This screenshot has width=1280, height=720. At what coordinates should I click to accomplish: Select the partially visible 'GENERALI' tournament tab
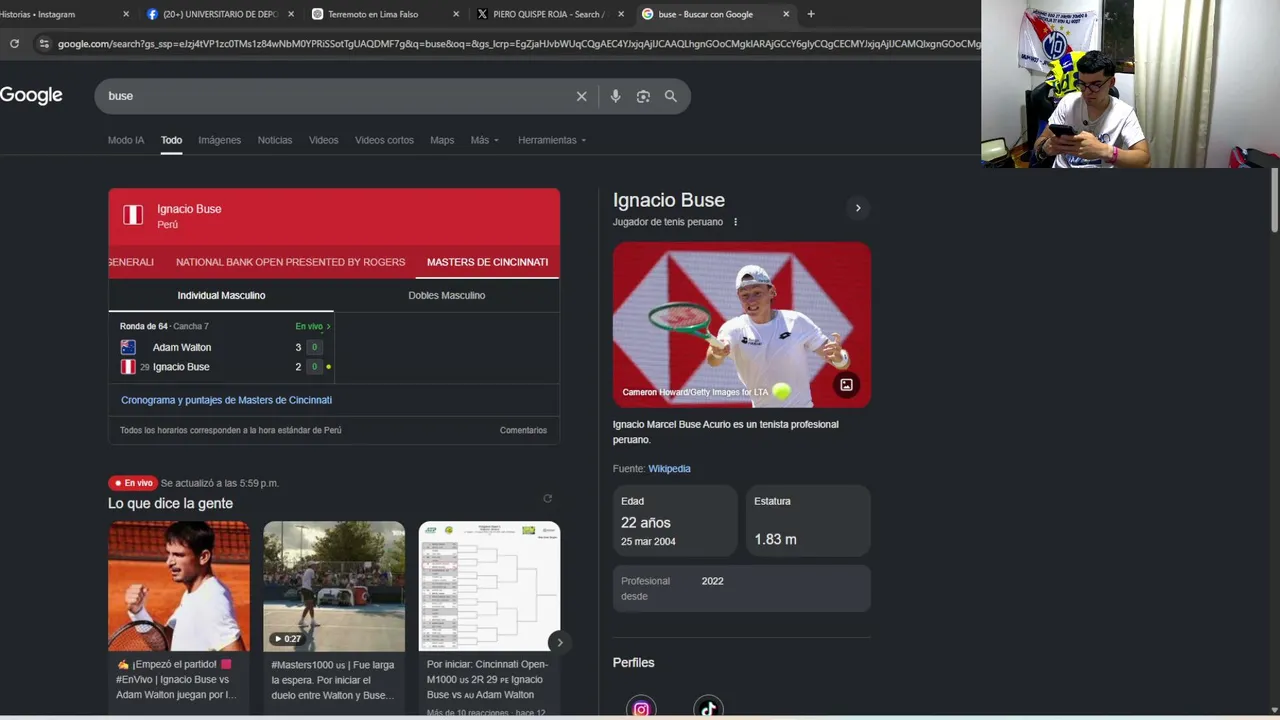131,262
